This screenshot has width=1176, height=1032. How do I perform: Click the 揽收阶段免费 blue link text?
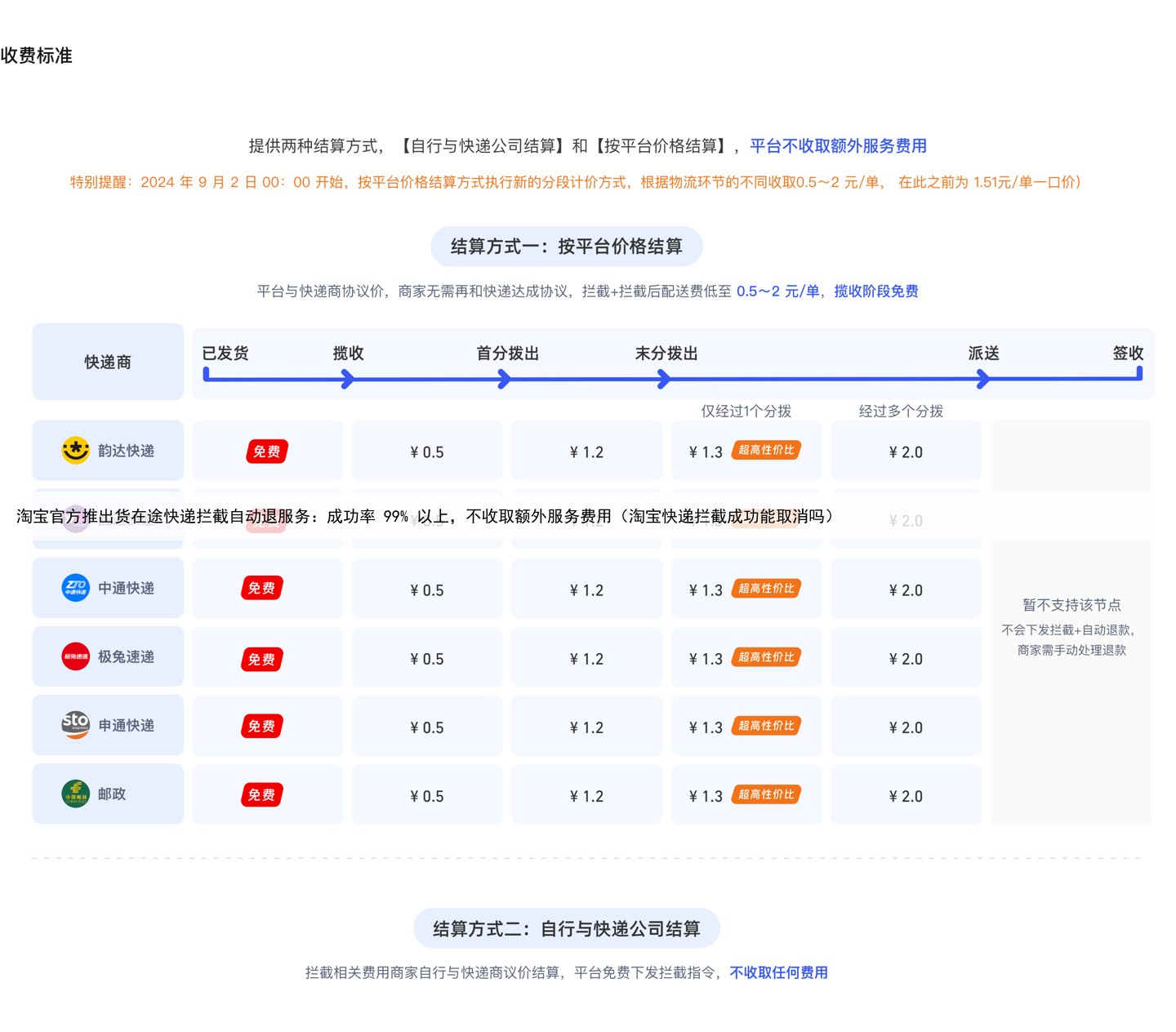(875, 291)
